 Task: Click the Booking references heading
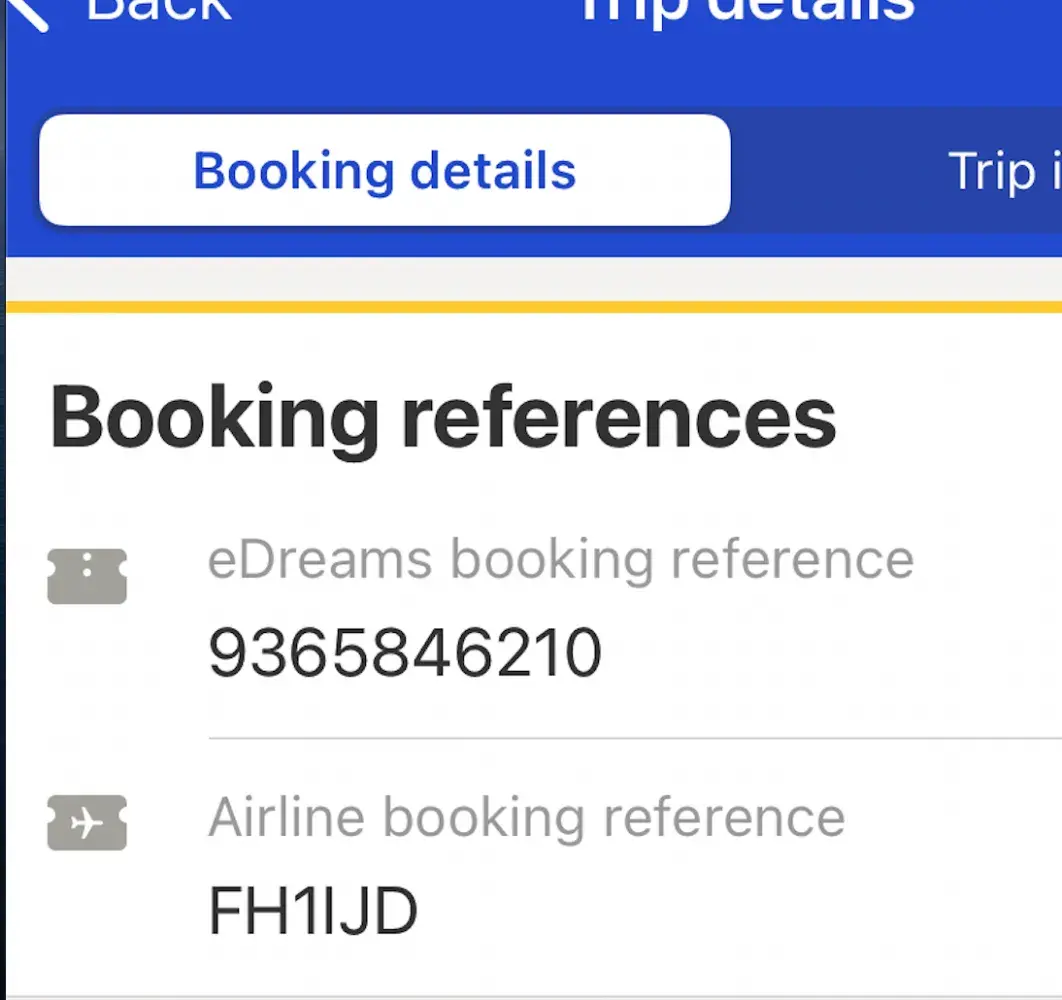(x=443, y=420)
